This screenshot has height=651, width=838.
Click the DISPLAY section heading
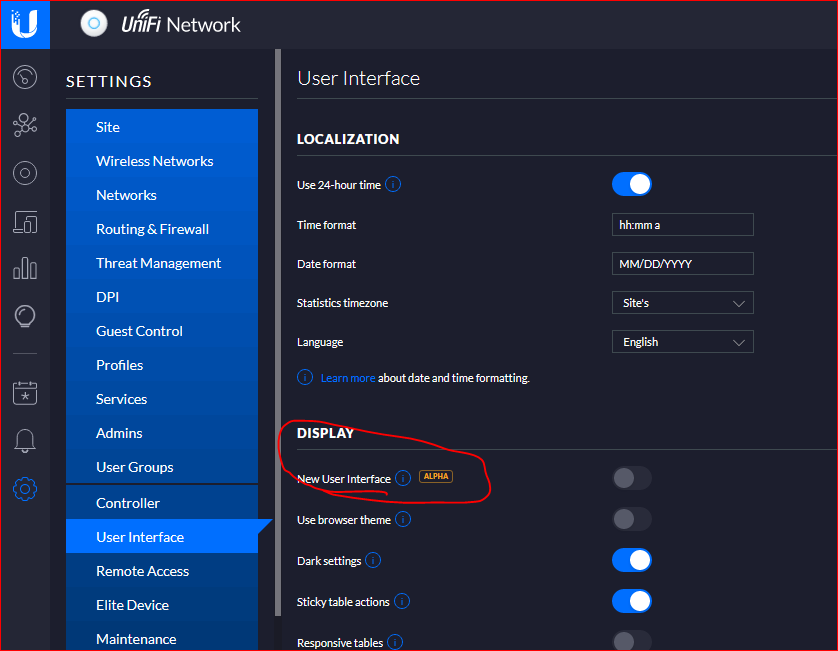click(325, 433)
